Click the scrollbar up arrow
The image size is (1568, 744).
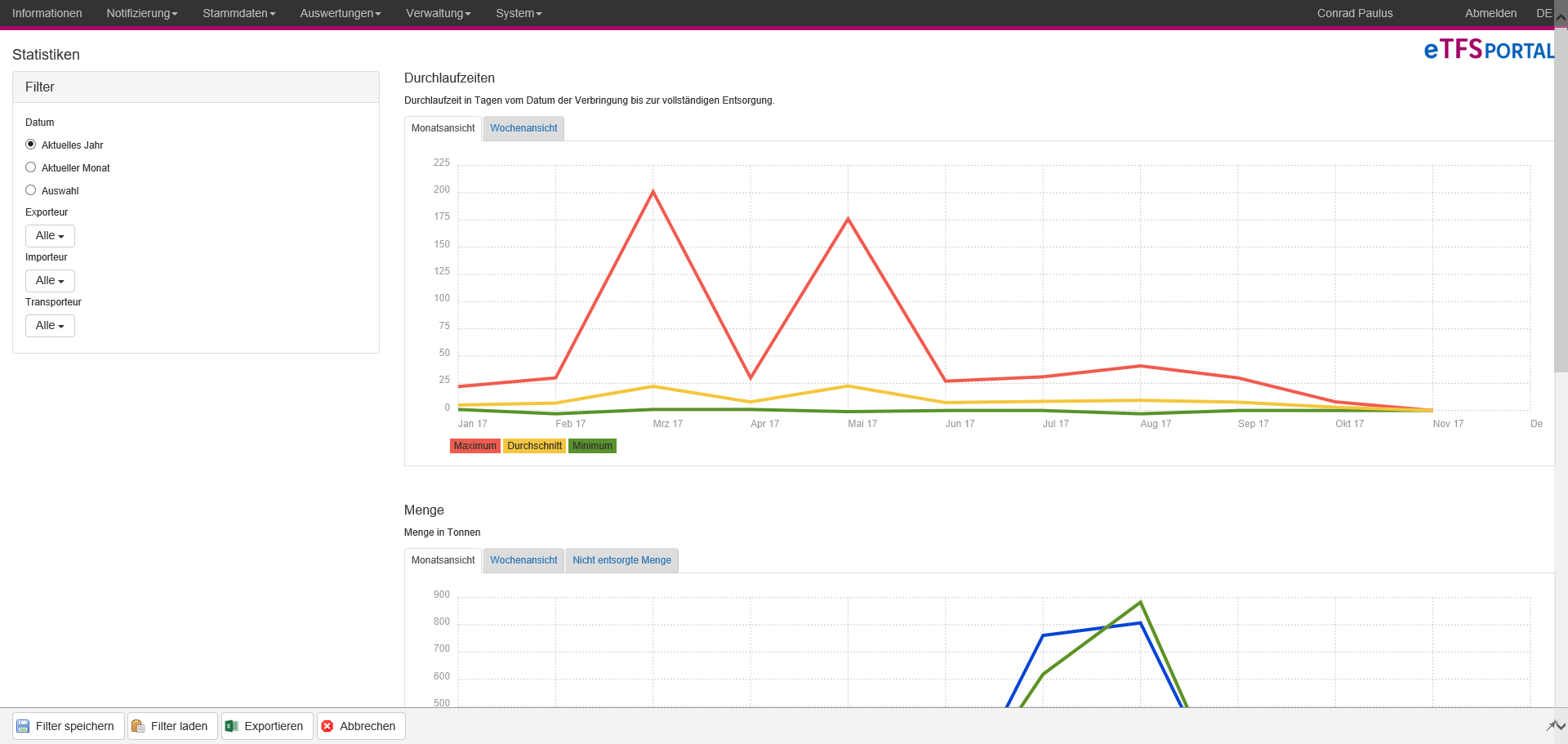point(1561,16)
